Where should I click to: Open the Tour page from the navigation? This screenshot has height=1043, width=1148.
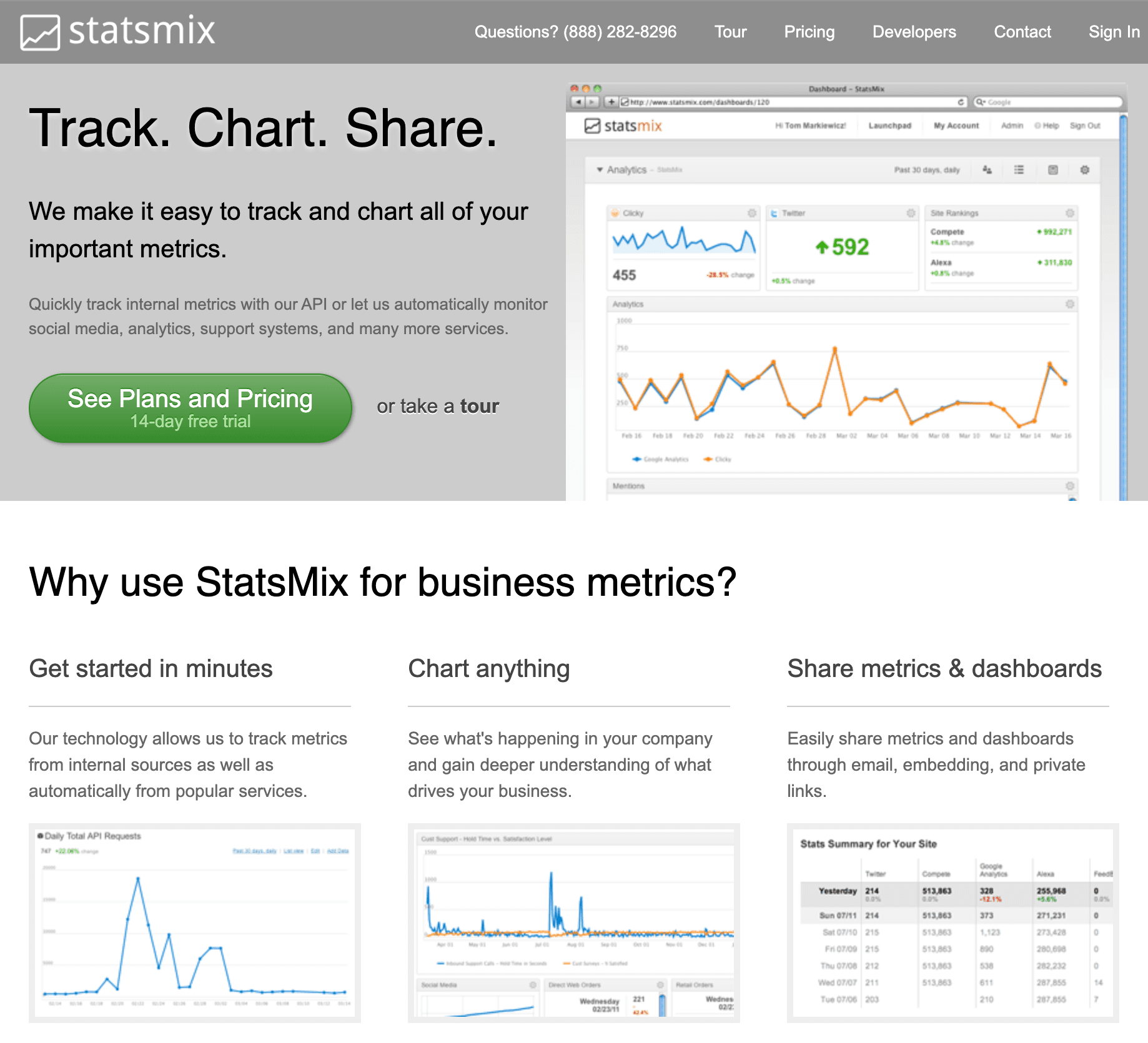pyautogui.click(x=730, y=32)
